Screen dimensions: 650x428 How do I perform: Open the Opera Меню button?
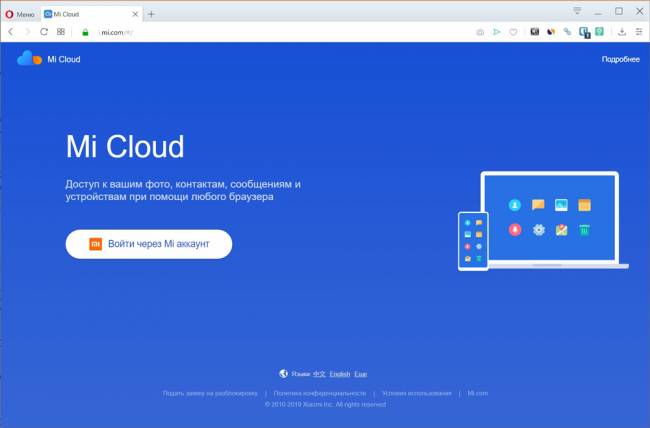(19, 14)
